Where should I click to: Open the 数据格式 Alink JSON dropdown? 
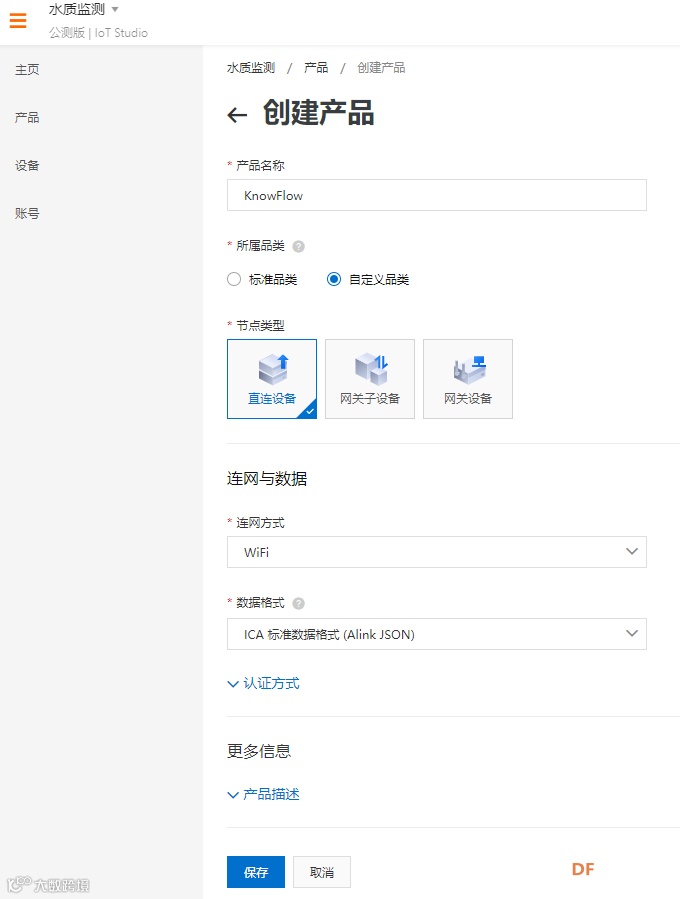(x=437, y=634)
